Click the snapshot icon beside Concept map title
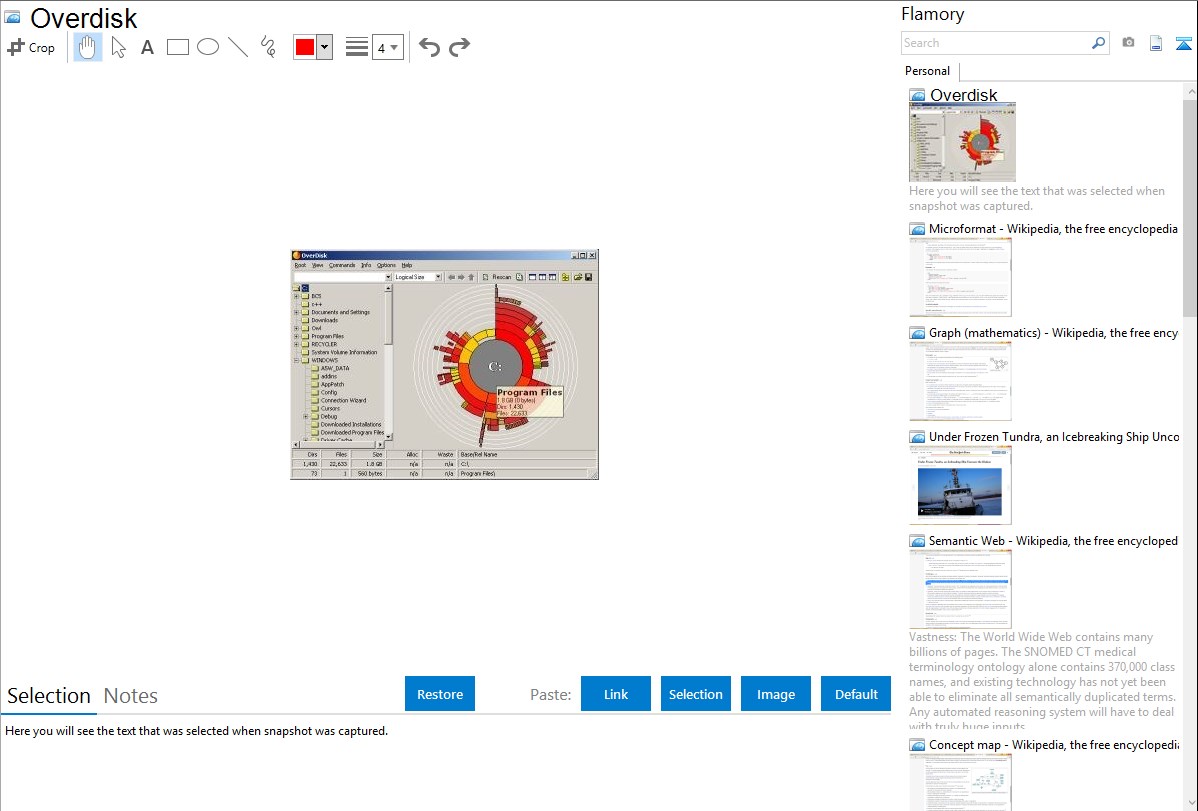Screen dimensions: 1198x811 coord(917,745)
